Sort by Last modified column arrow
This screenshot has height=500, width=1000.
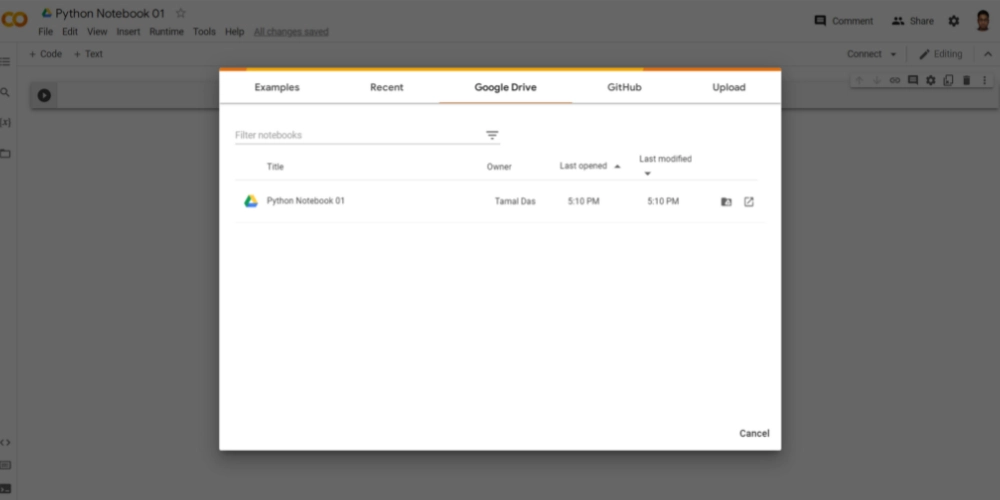click(647, 174)
